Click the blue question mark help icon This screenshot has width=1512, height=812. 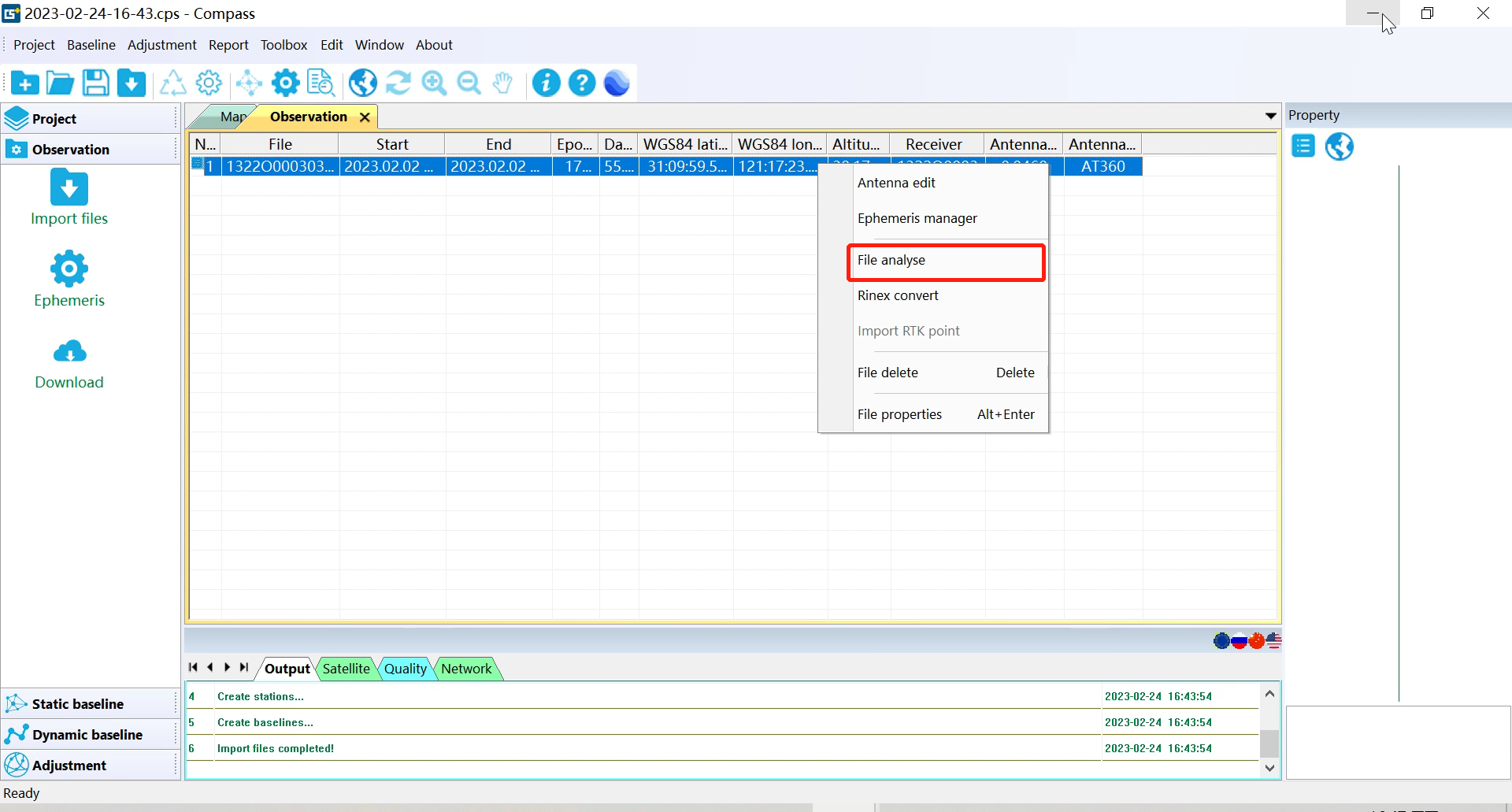pos(582,83)
